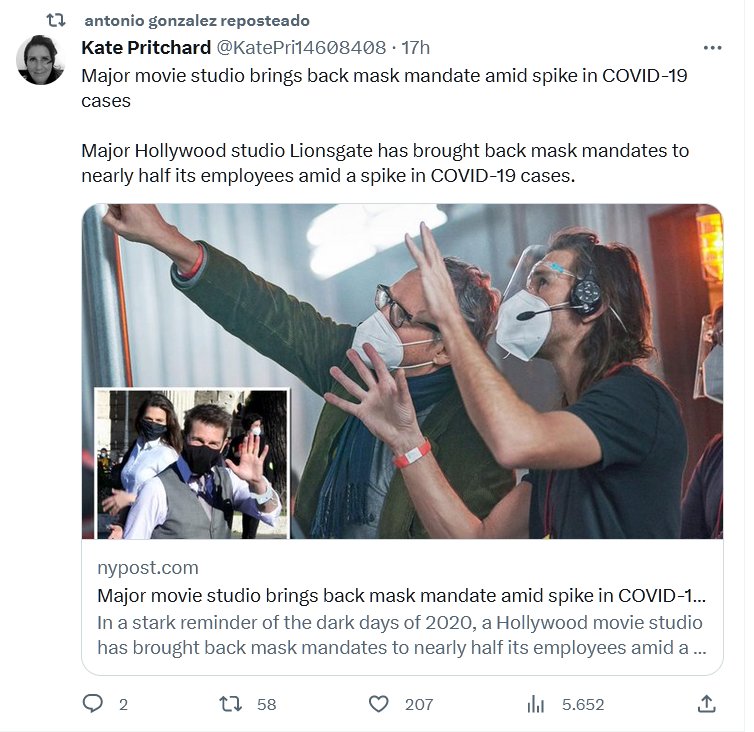Click the 17h timestamp
The width and height of the screenshot is (754, 732).
tap(416, 47)
